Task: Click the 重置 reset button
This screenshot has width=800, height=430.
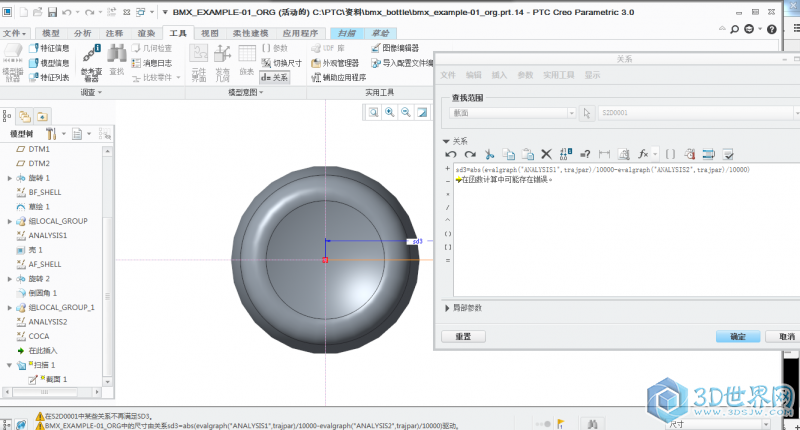Action: click(463, 337)
